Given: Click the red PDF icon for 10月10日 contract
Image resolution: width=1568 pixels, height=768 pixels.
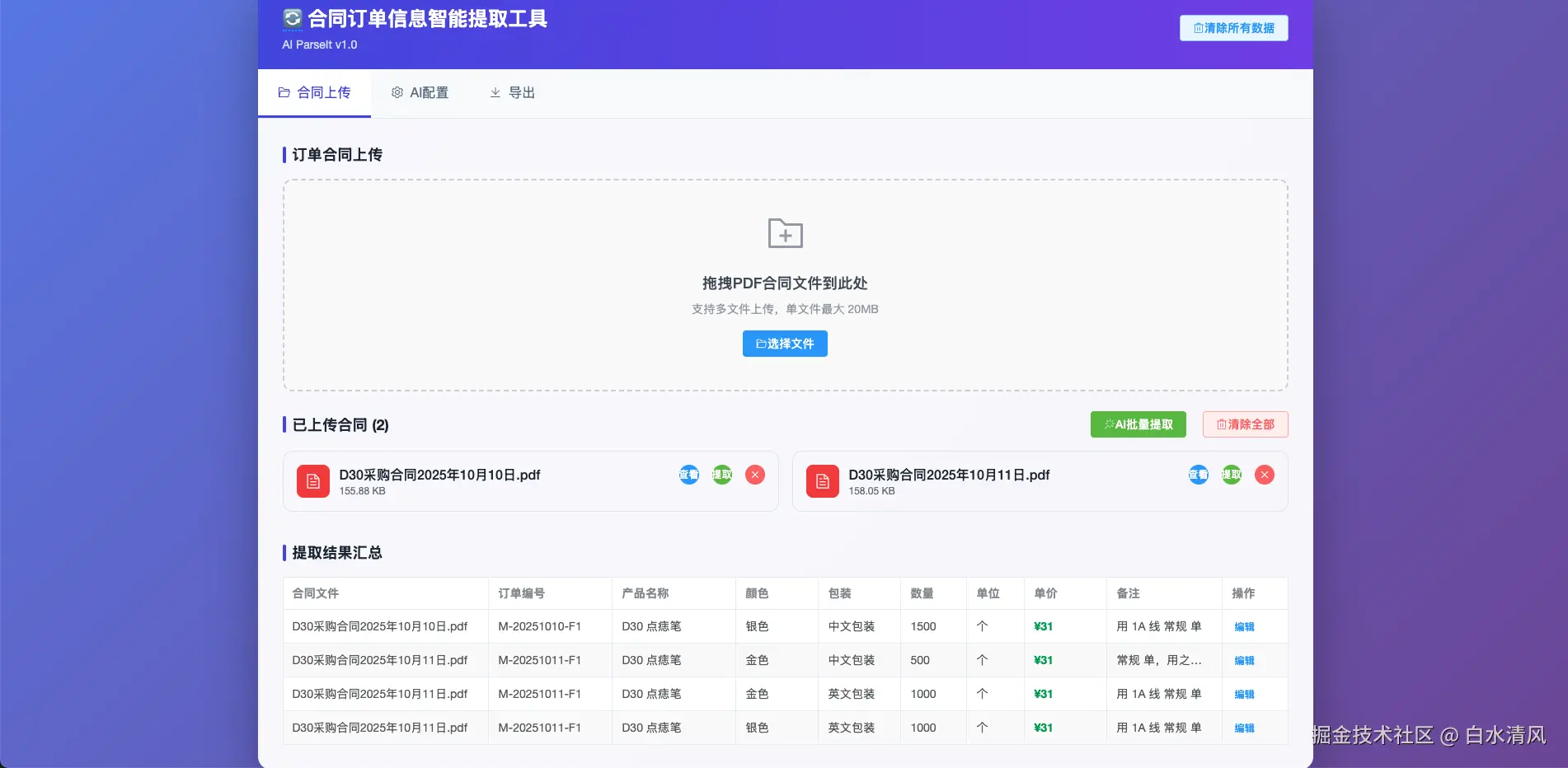Looking at the screenshot, I should pyautogui.click(x=313, y=481).
